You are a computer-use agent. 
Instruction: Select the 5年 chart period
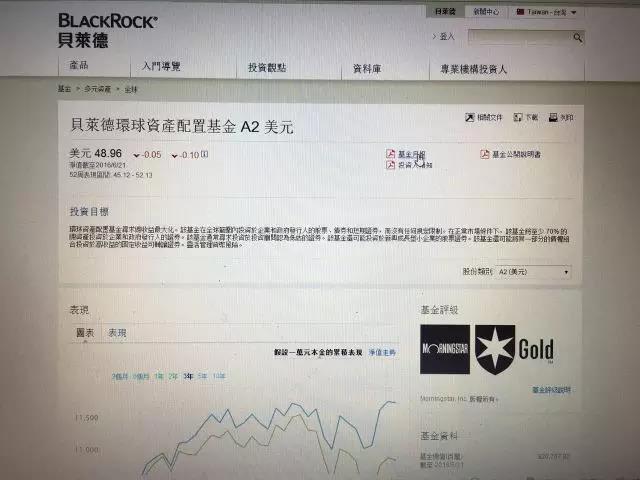202,376
